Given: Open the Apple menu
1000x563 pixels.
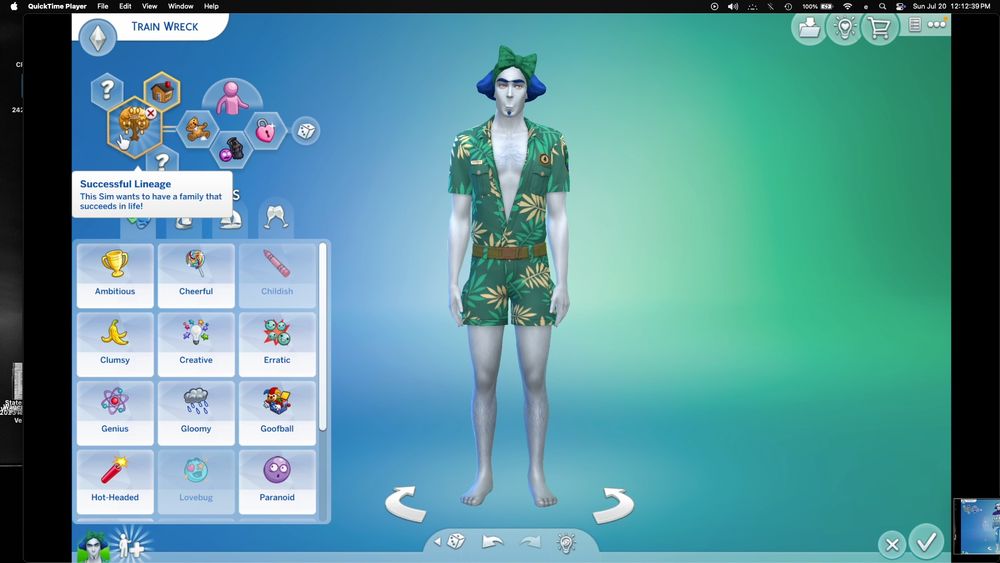Looking at the screenshot, I should point(14,6).
